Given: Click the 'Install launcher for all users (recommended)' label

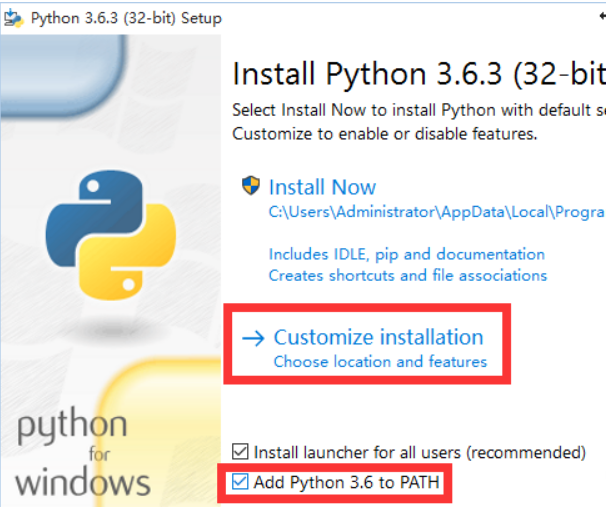Looking at the screenshot, I should click(x=419, y=452).
